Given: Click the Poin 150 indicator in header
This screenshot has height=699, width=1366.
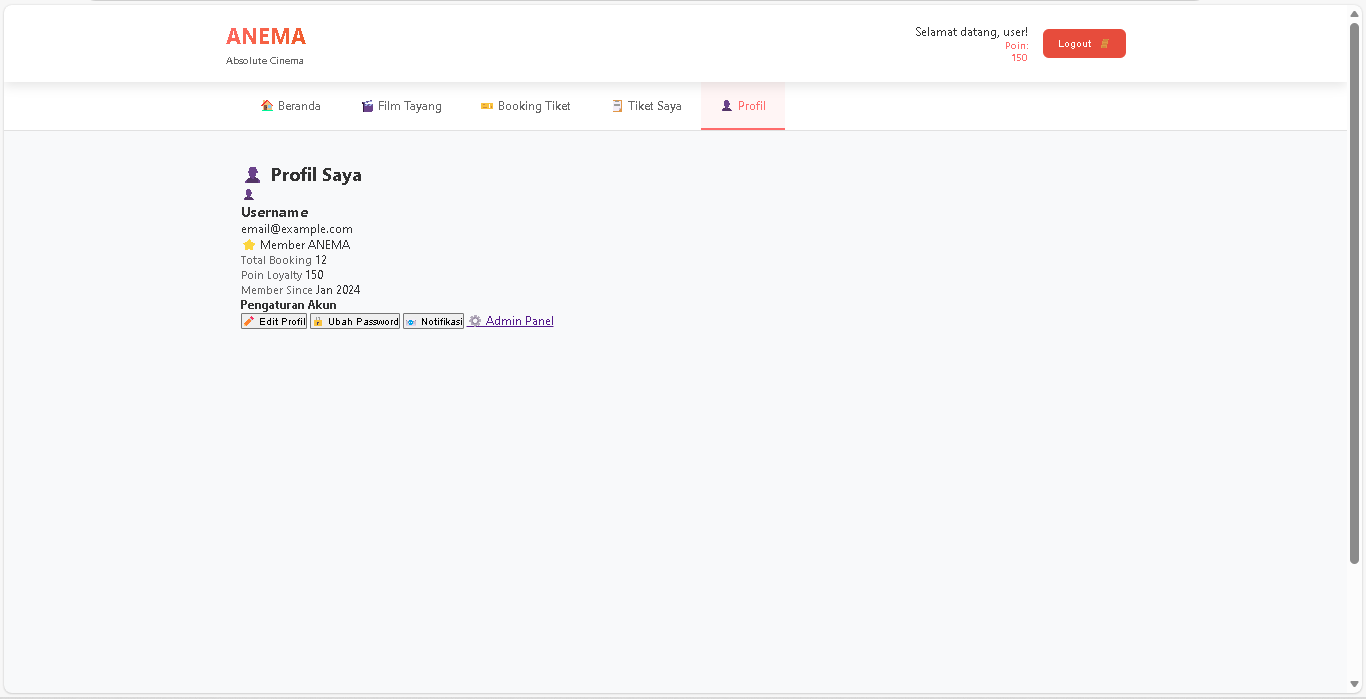Looking at the screenshot, I should (1017, 52).
